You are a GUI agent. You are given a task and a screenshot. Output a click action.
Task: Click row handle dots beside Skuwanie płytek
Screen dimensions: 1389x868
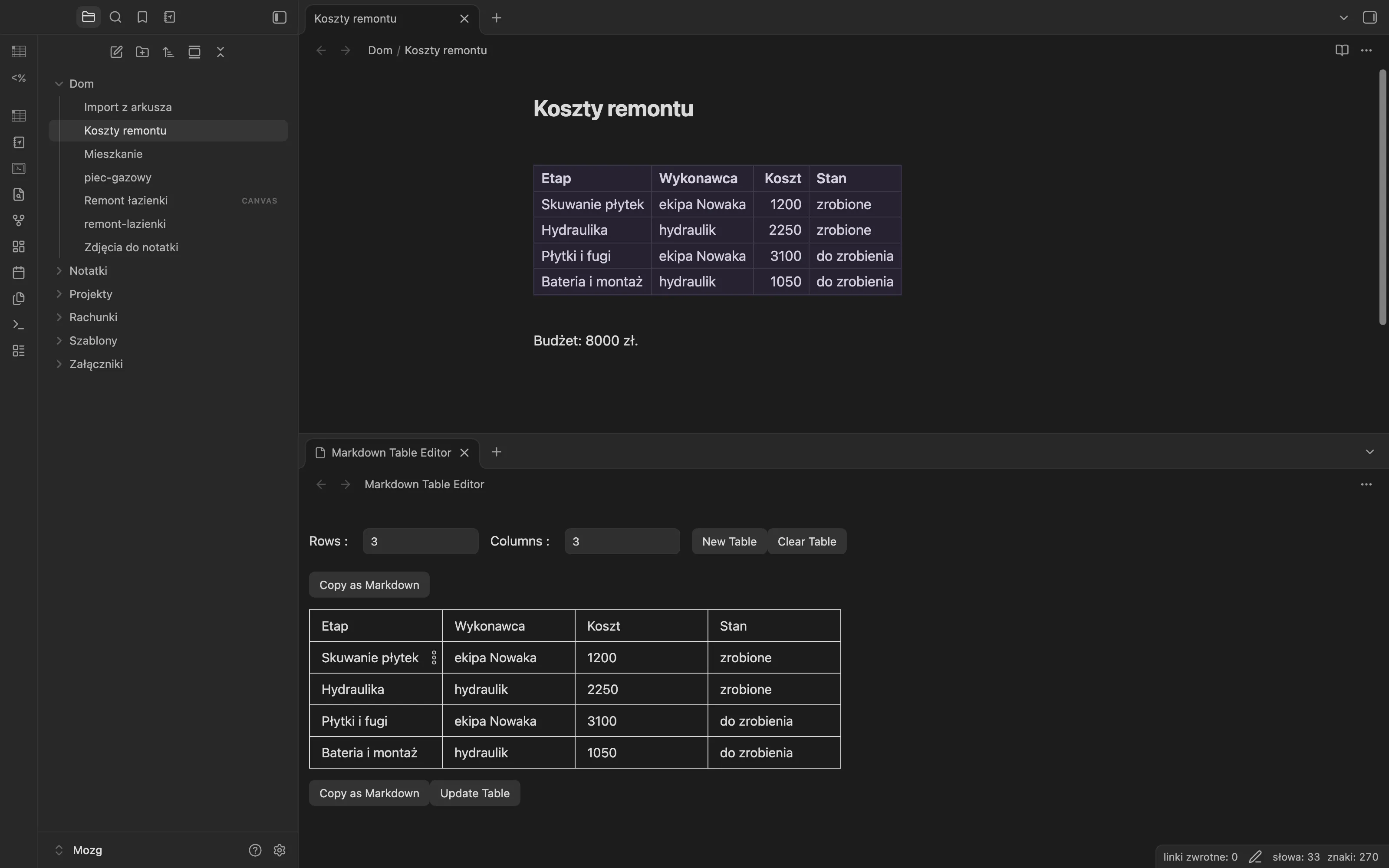434,658
